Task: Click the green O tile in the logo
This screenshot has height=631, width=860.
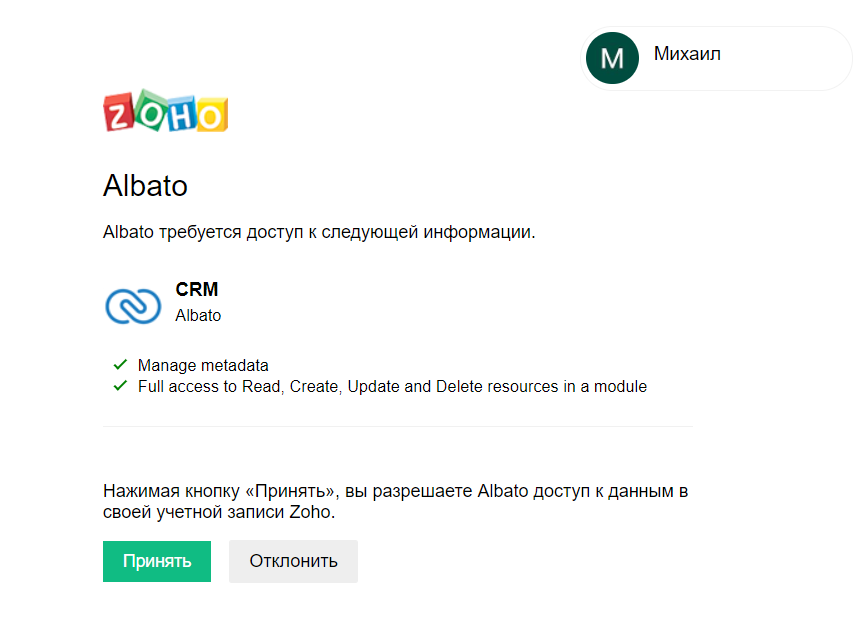Action: click(x=150, y=112)
